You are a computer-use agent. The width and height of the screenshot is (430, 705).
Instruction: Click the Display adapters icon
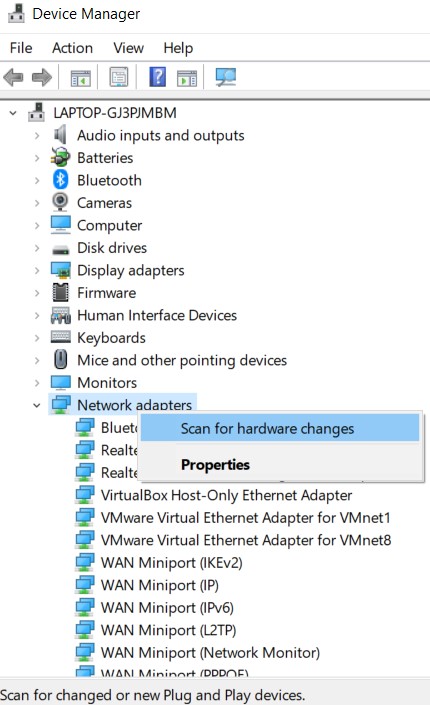(60, 270)
